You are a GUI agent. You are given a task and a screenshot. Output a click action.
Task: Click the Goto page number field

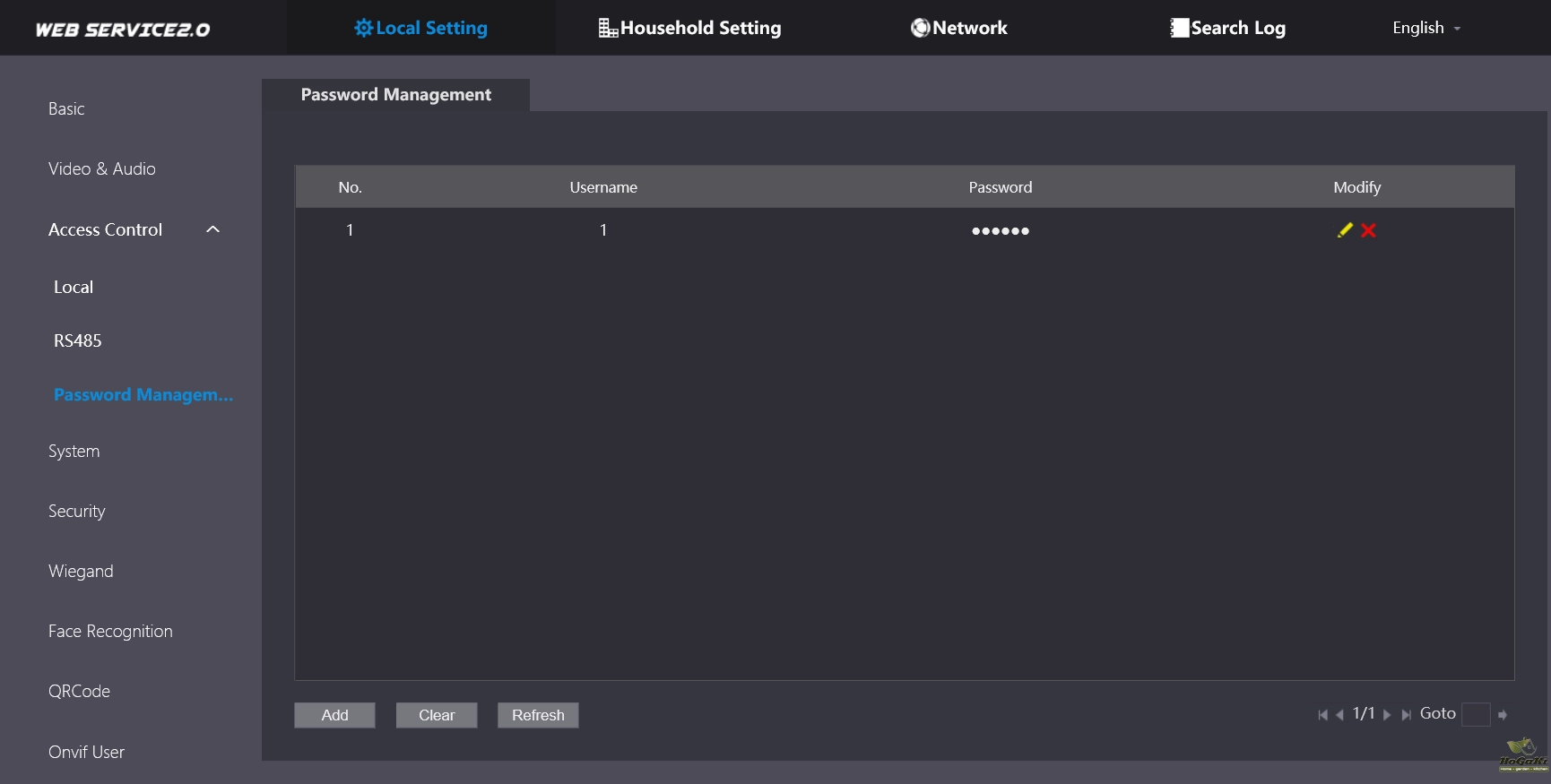1475,714
